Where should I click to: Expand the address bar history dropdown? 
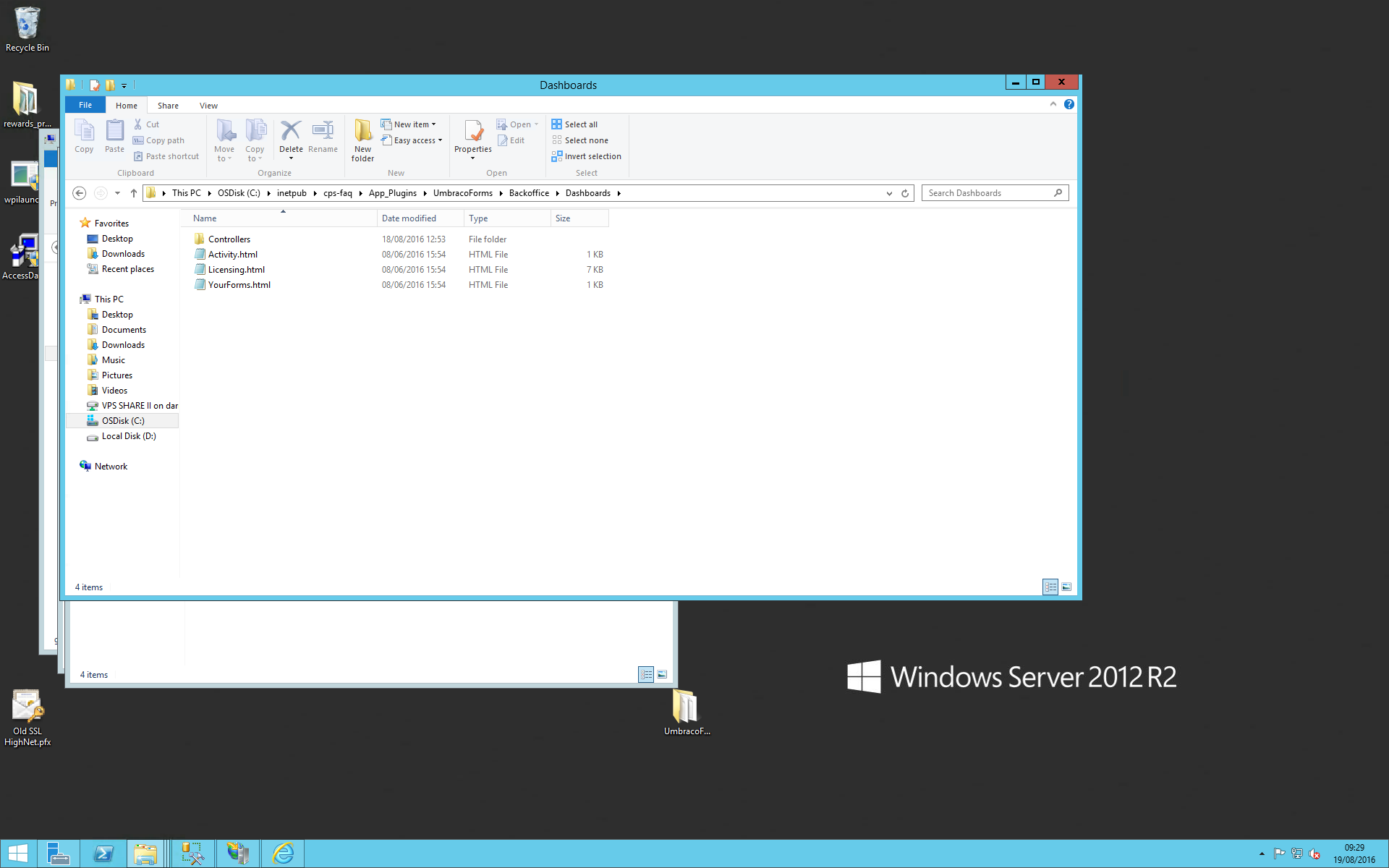tap(889, 193)
